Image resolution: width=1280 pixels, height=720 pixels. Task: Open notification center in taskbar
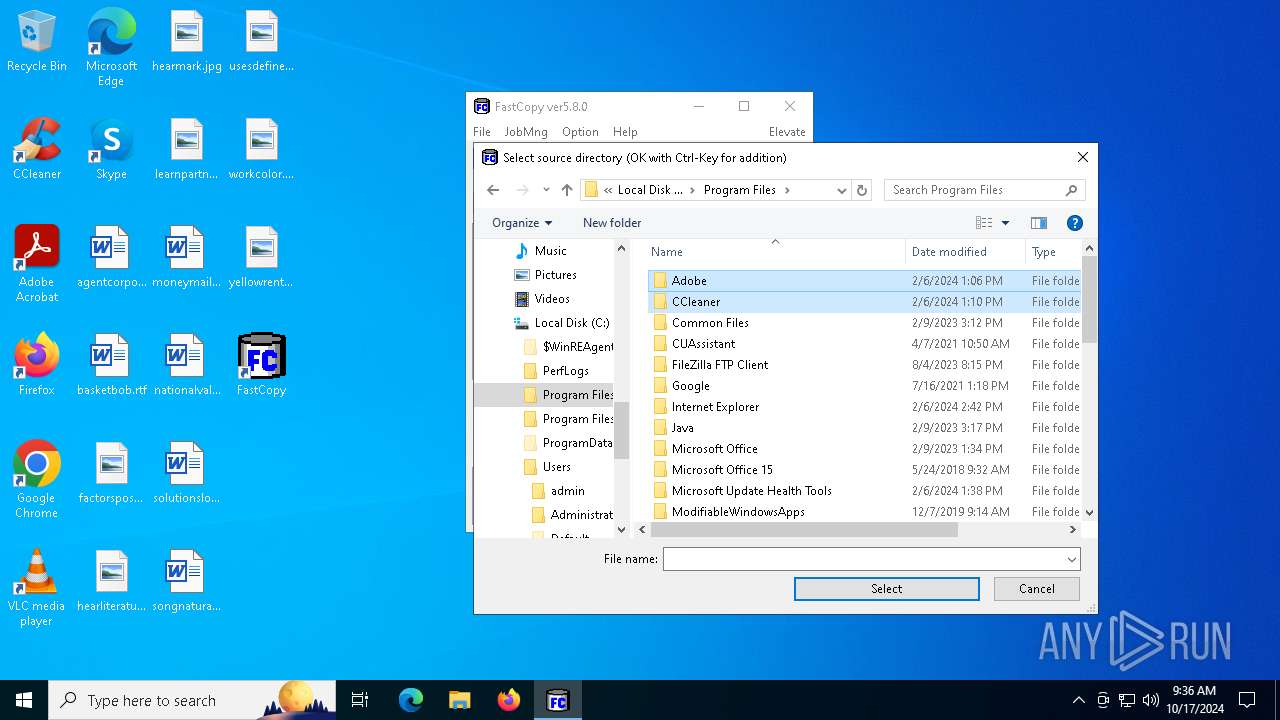[1247, 700]
